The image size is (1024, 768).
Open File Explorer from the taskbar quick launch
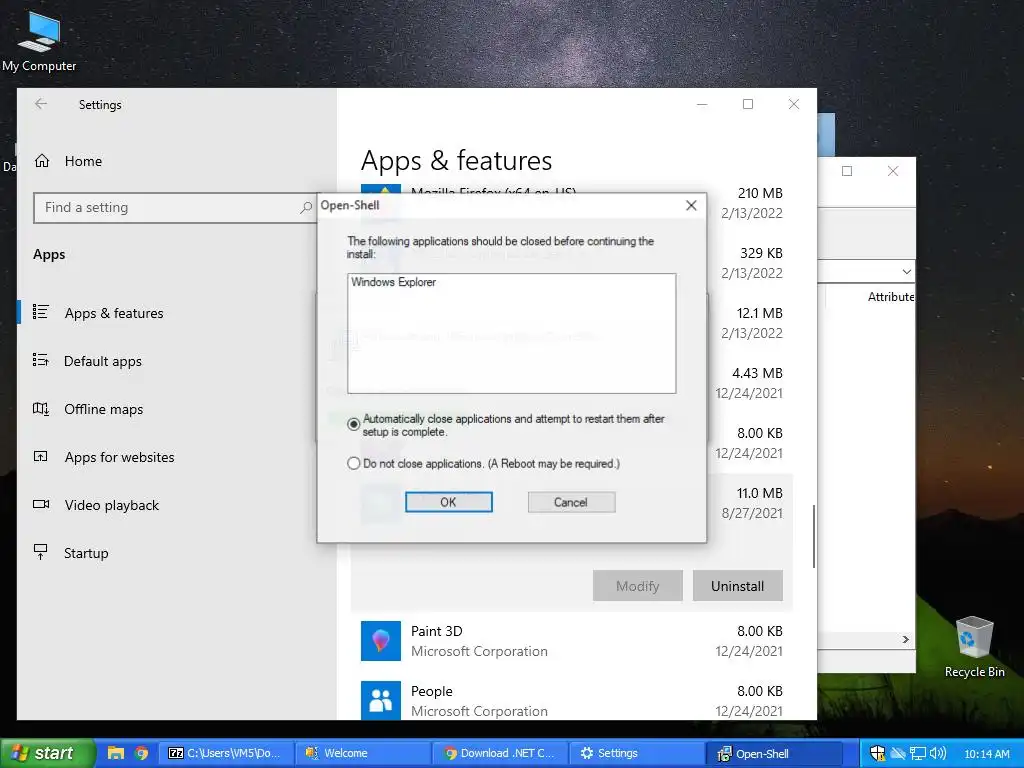click(x=116, y=753)
